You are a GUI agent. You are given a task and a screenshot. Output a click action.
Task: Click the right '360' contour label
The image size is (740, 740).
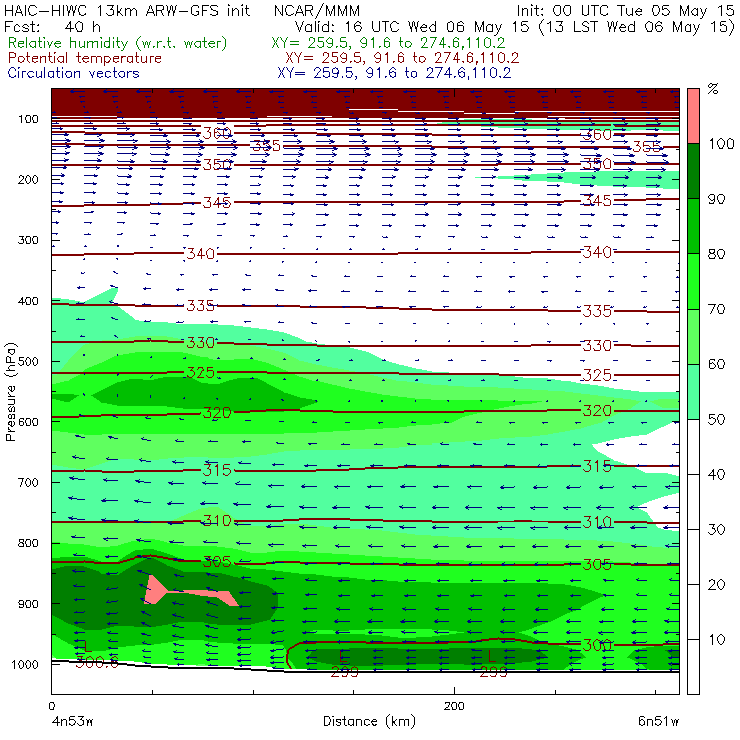point(597,135)
